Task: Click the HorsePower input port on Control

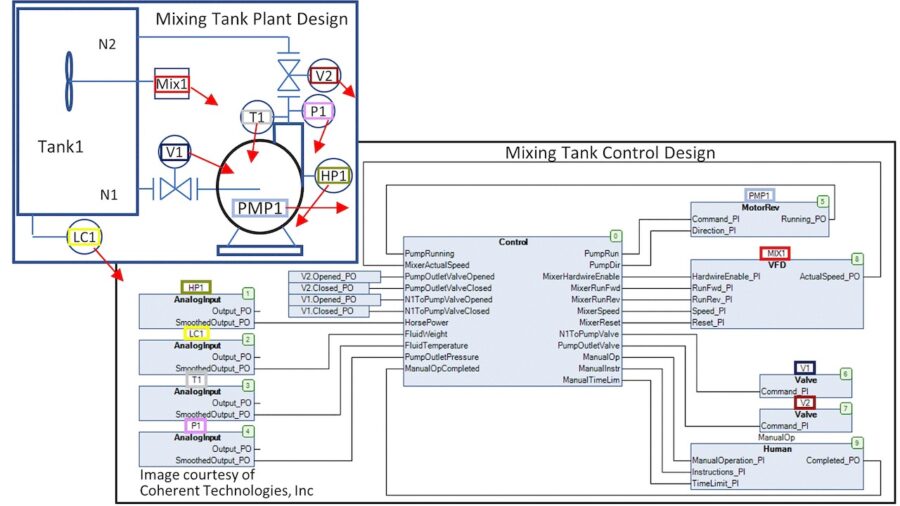Action: 426,322
